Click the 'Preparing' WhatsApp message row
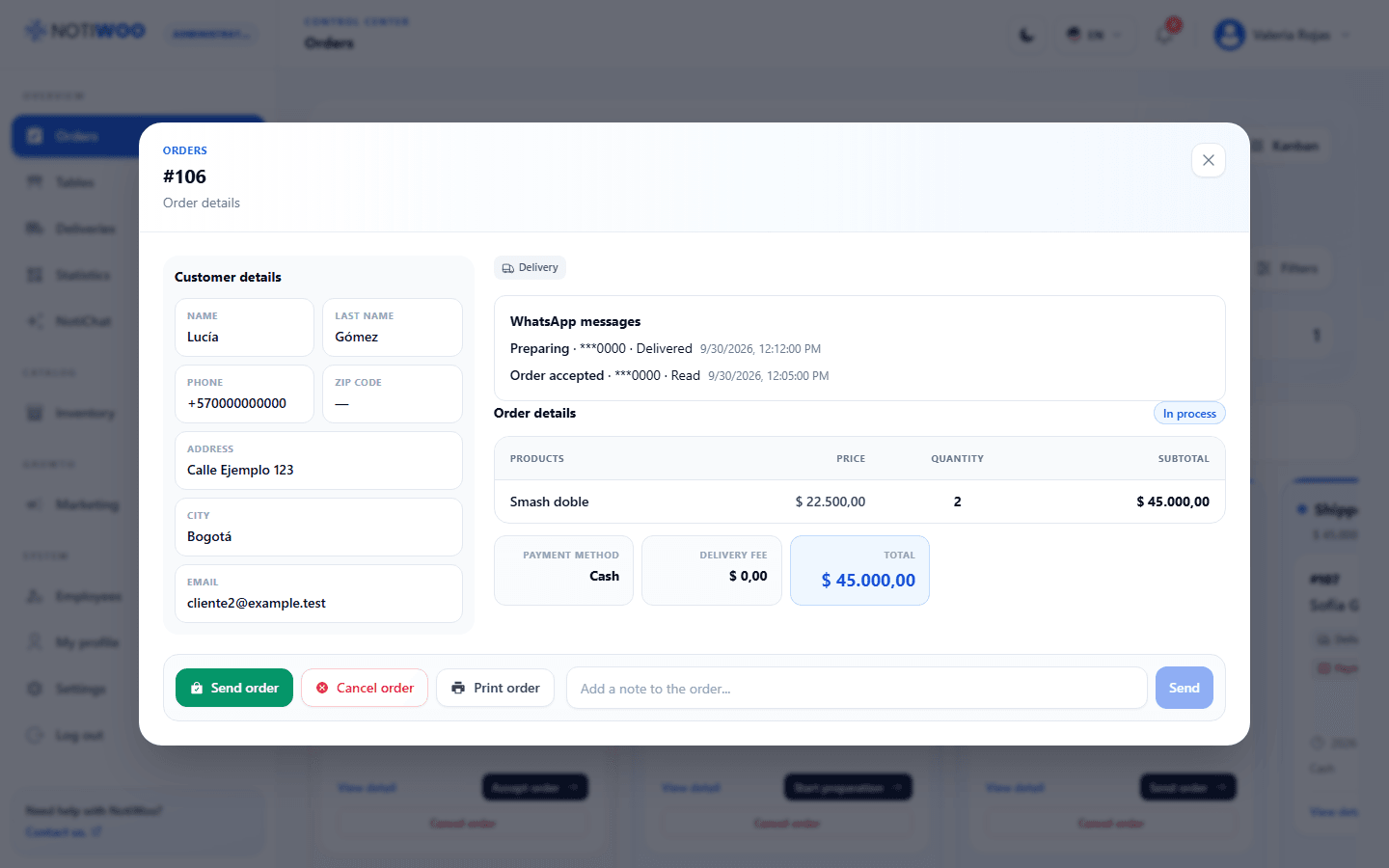Screen dimensions: 1389x868 click(666, 348)
